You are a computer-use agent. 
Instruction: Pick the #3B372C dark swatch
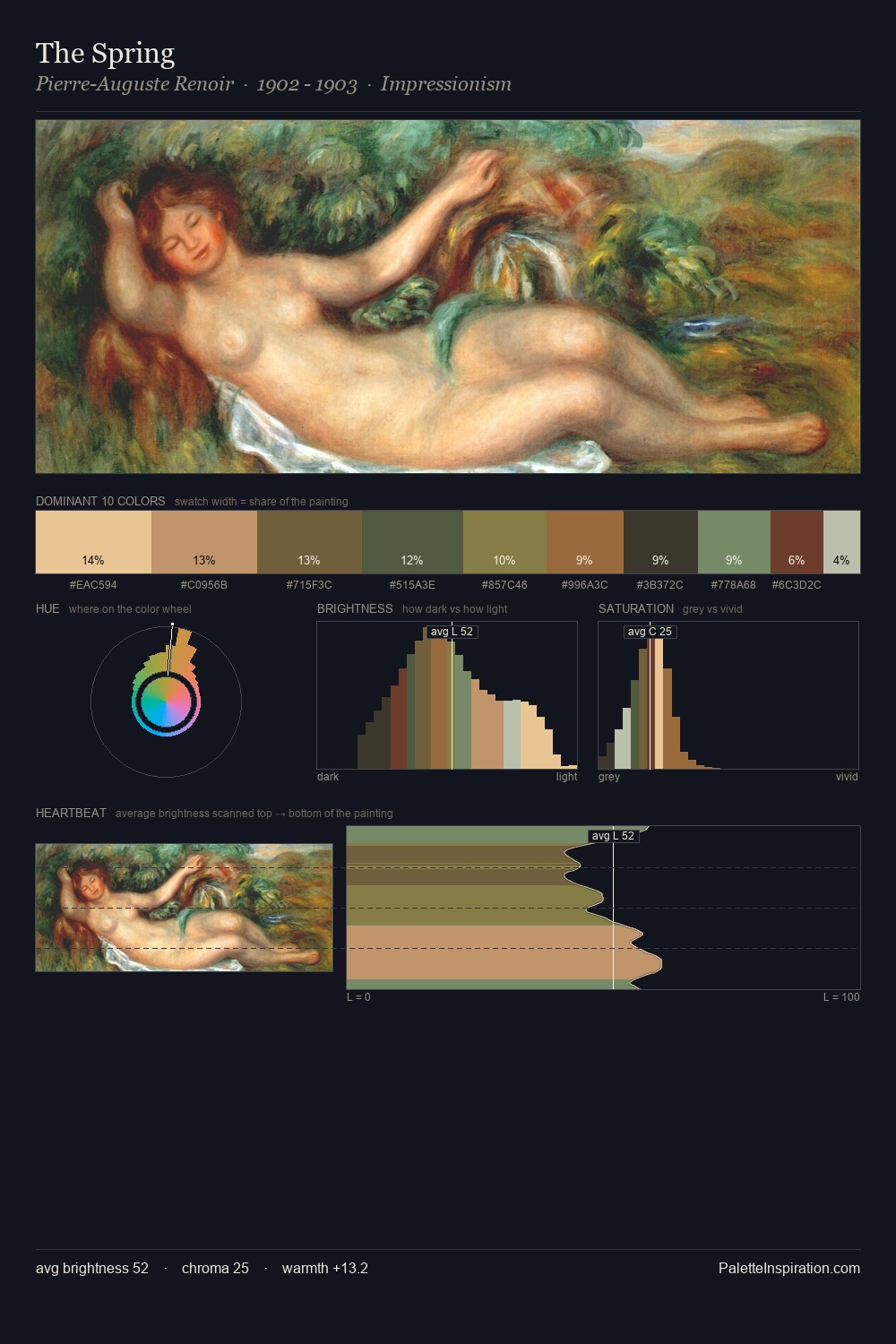[660, 542]
